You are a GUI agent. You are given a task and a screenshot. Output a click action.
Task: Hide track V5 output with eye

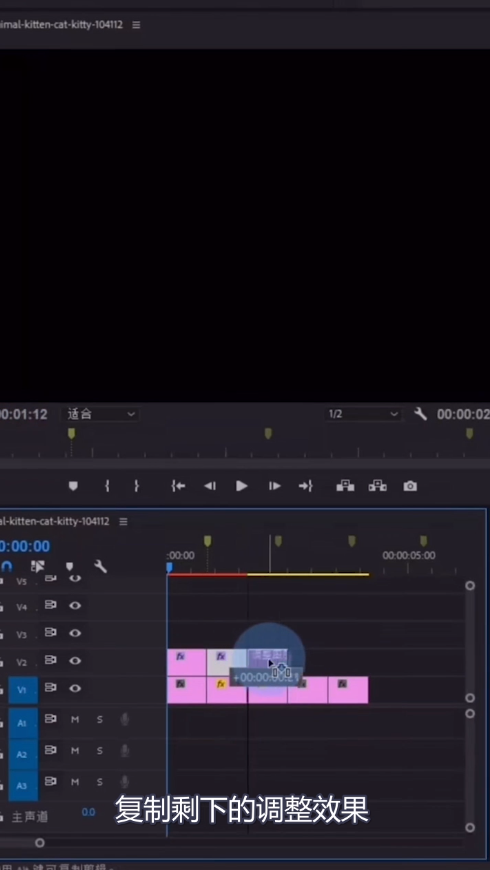click(x=75, y=579)
